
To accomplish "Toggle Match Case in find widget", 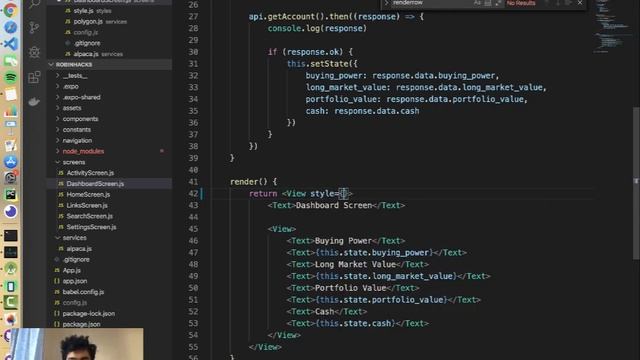I will 477,3.
